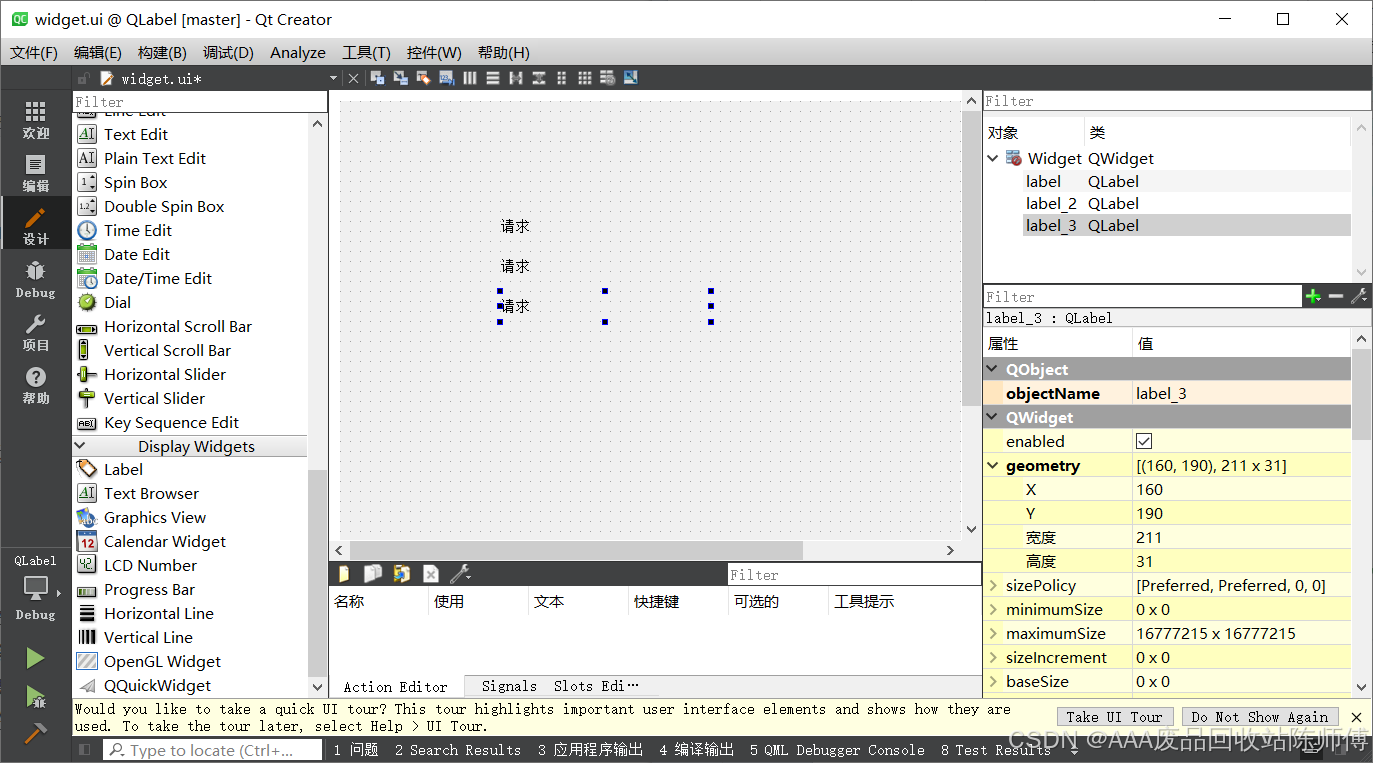The width and height of the screenshot is (1373, 763).
Task: Collapse the Widget tree node
Action: coord(993,158)
